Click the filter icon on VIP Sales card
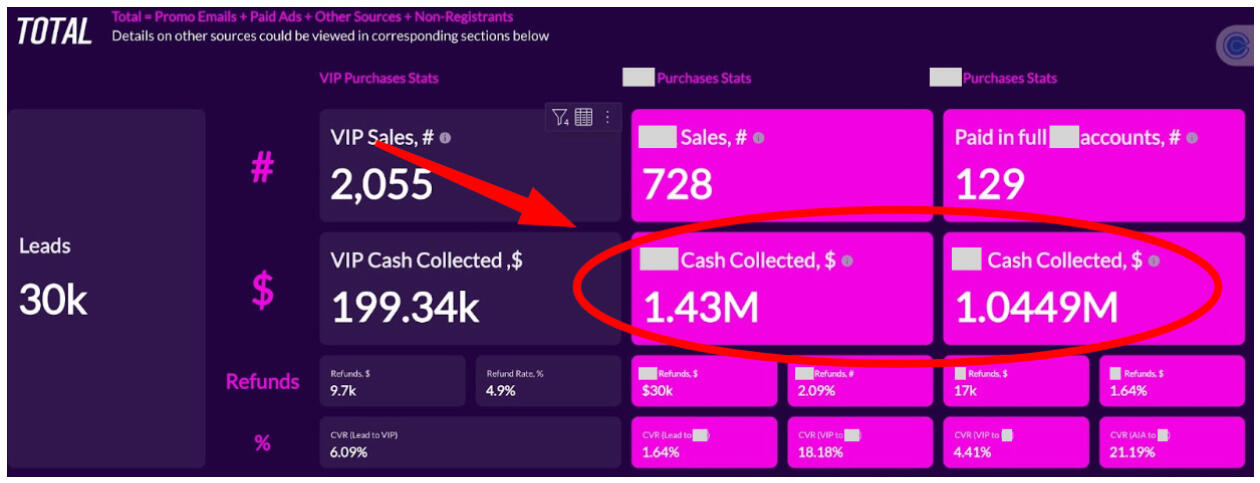Screen dimensions: 1260x483 (x=560, y=118)
